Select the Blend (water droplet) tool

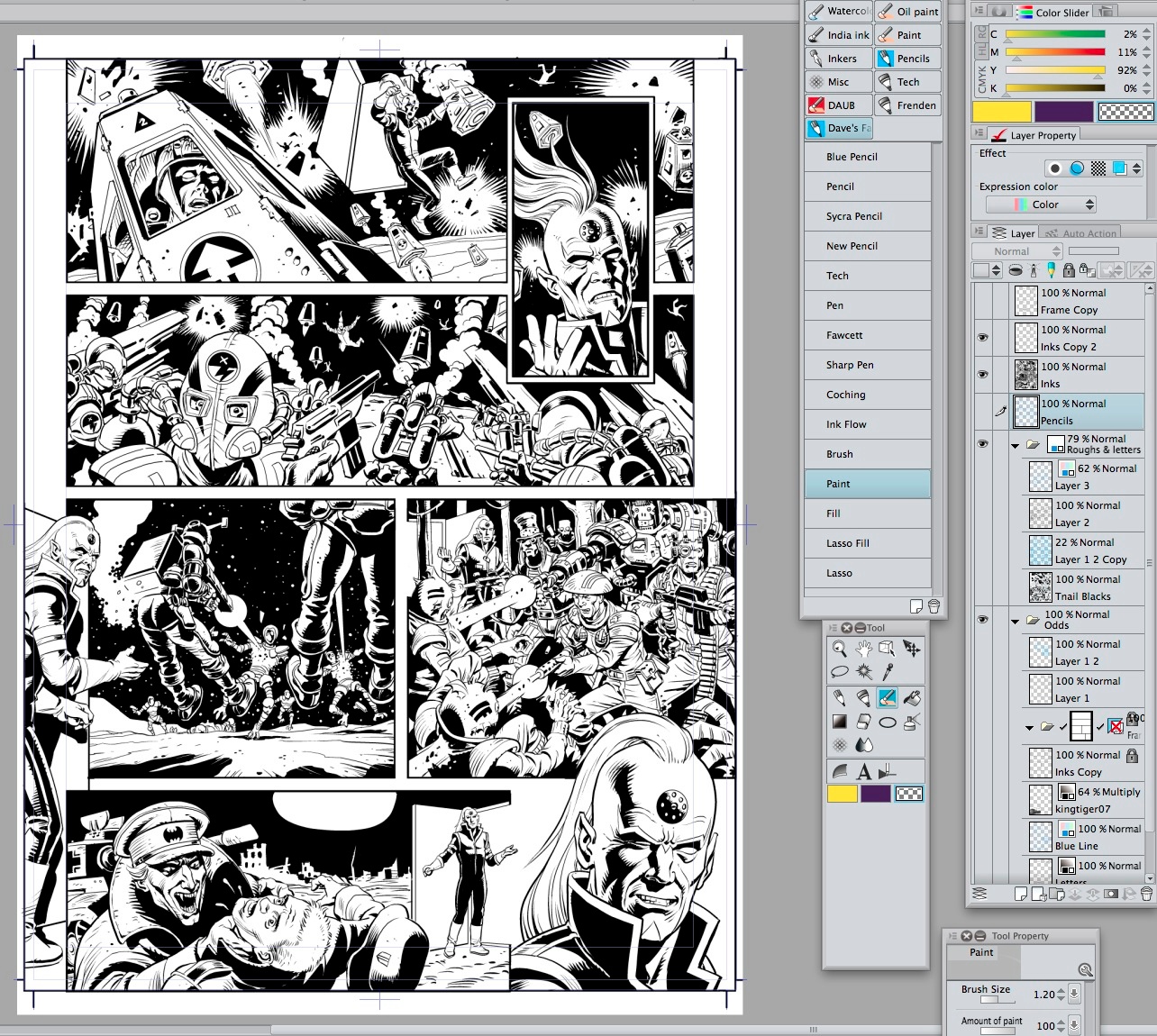tap(863, 744)
